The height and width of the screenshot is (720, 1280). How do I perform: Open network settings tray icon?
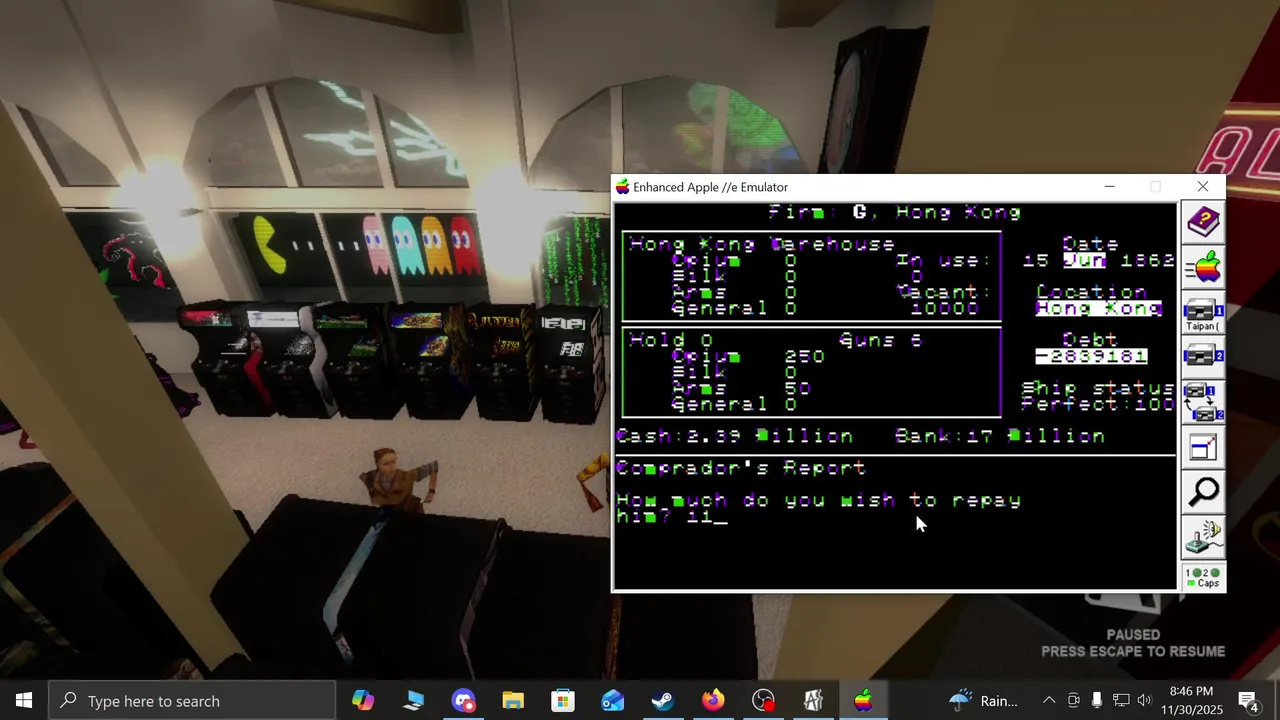tap(1121, 700)
